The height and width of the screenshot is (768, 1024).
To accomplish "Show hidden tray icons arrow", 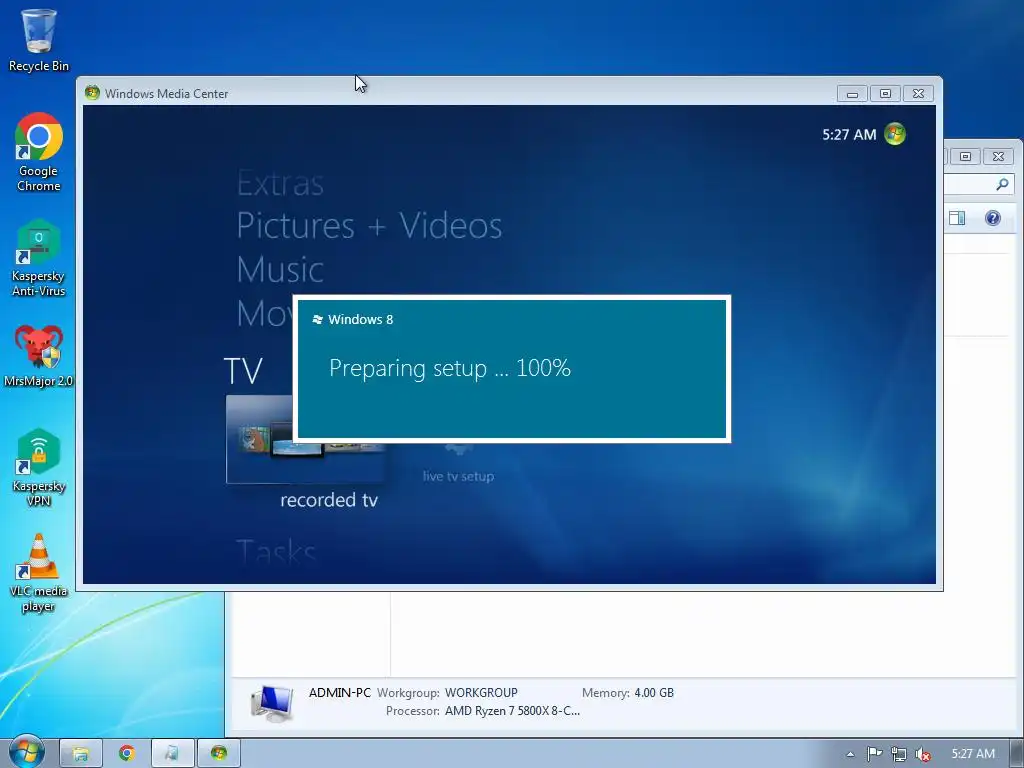I will pyautogui.click(x=850, y=754).
